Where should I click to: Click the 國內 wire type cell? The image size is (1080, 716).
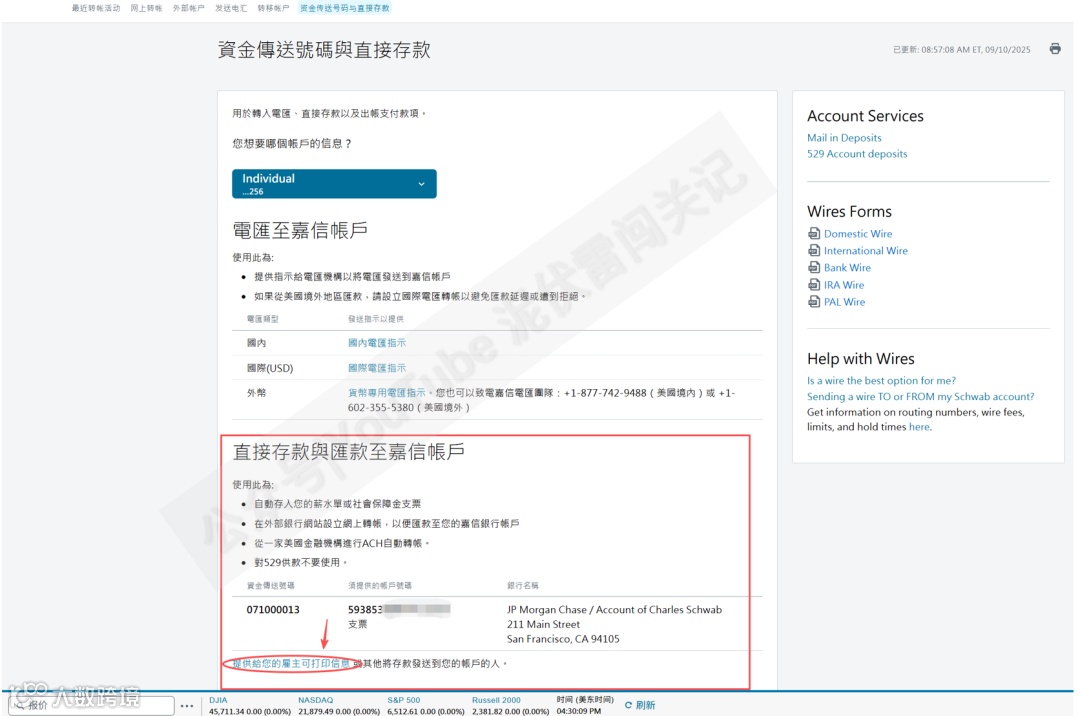point(256,343)
